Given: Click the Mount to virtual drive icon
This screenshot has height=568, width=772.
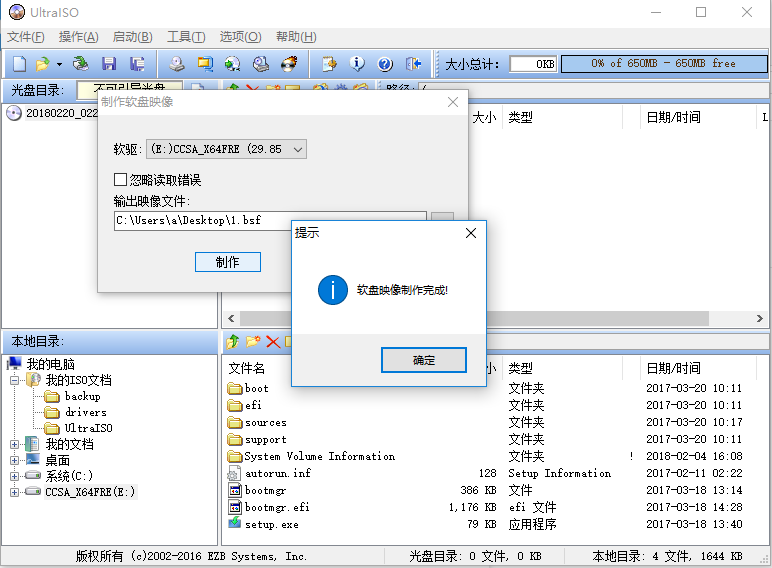Looking at the screenshot, I should tap(261, 64).
